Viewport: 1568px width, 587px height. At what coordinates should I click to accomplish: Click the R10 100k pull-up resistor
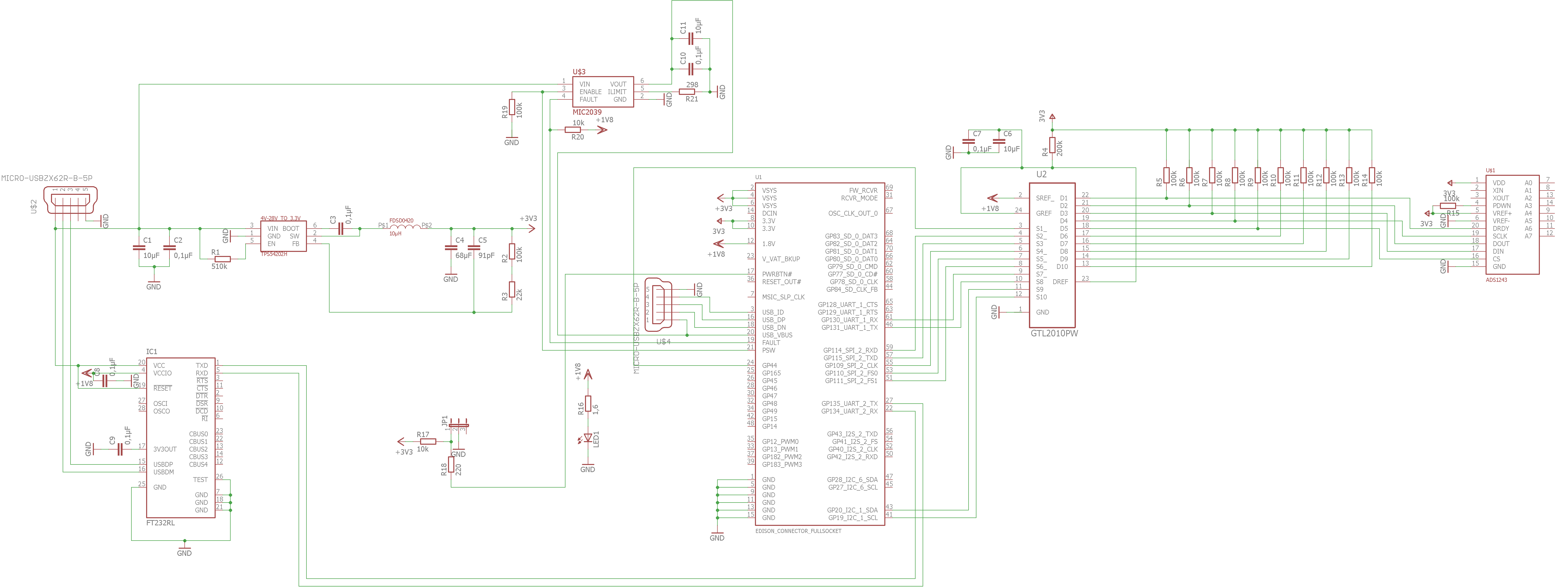1281,175
